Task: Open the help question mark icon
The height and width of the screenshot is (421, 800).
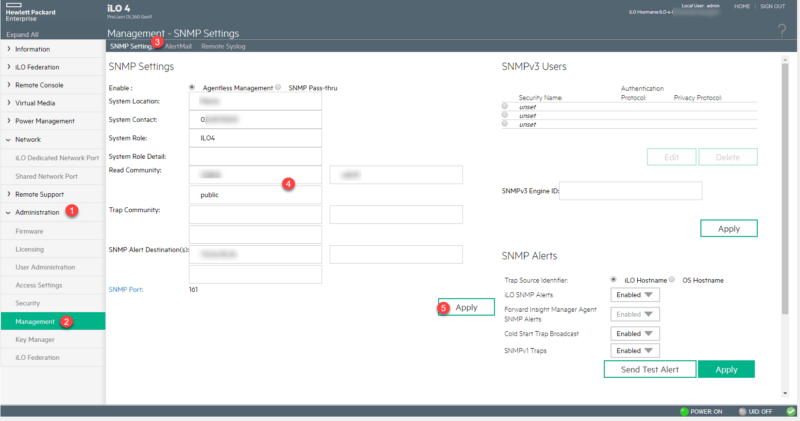Action: point(782,30)
